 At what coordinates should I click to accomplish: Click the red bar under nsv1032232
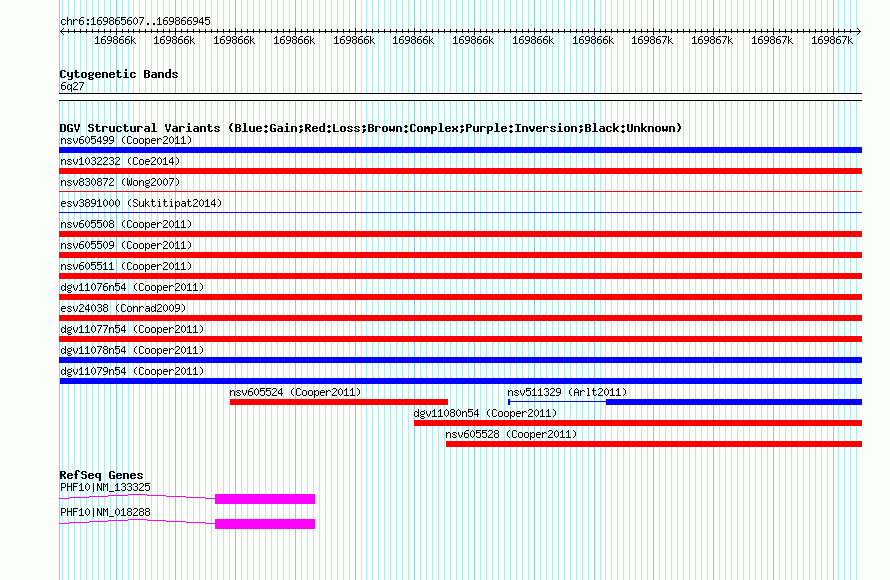(x=460, y=171)
